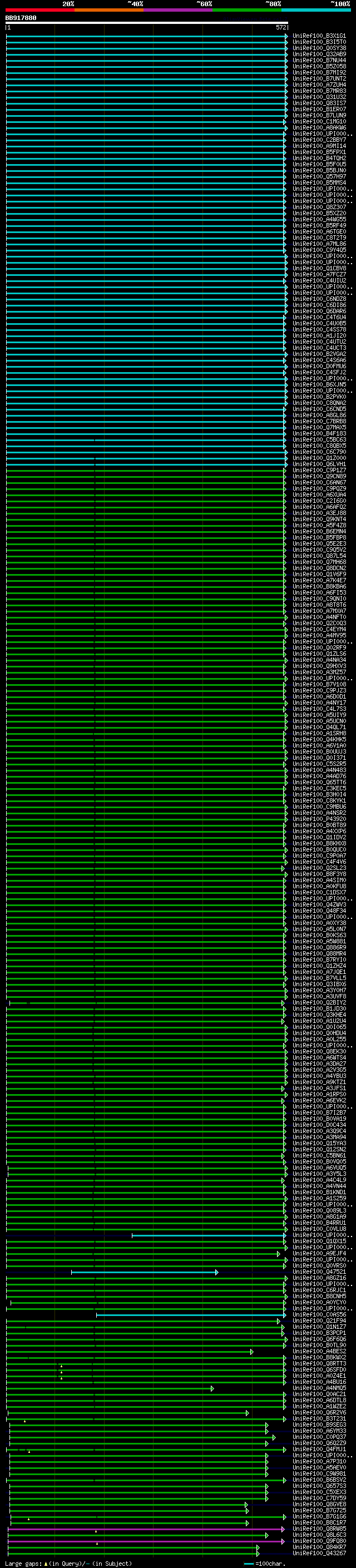Image resolution: width=356 pixels, height=1568 pixels.
Task: Select the UniRef100_Q0I371 hit name
Action: pos(319,758)
